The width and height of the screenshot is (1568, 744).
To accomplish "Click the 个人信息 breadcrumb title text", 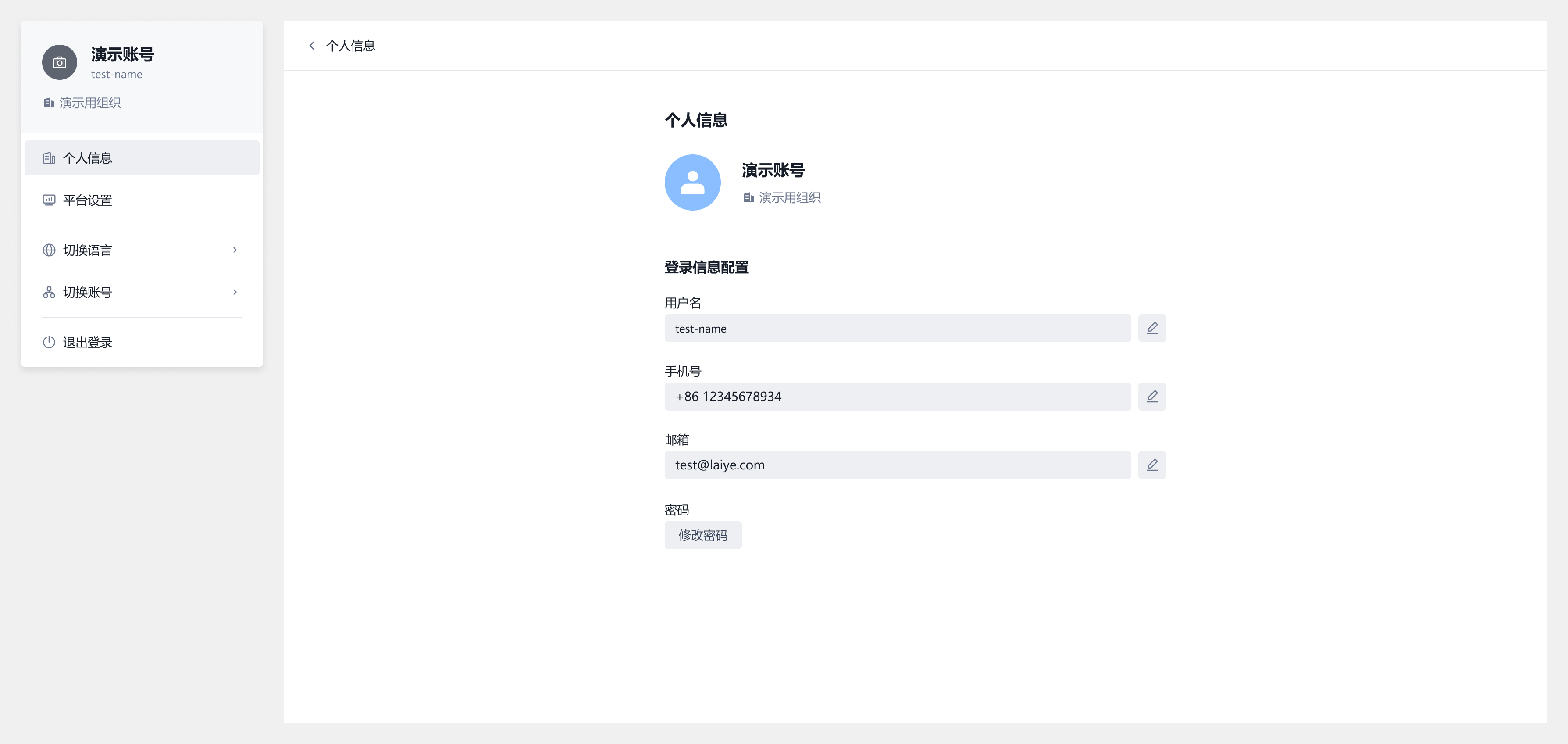I will click(350, 46).
